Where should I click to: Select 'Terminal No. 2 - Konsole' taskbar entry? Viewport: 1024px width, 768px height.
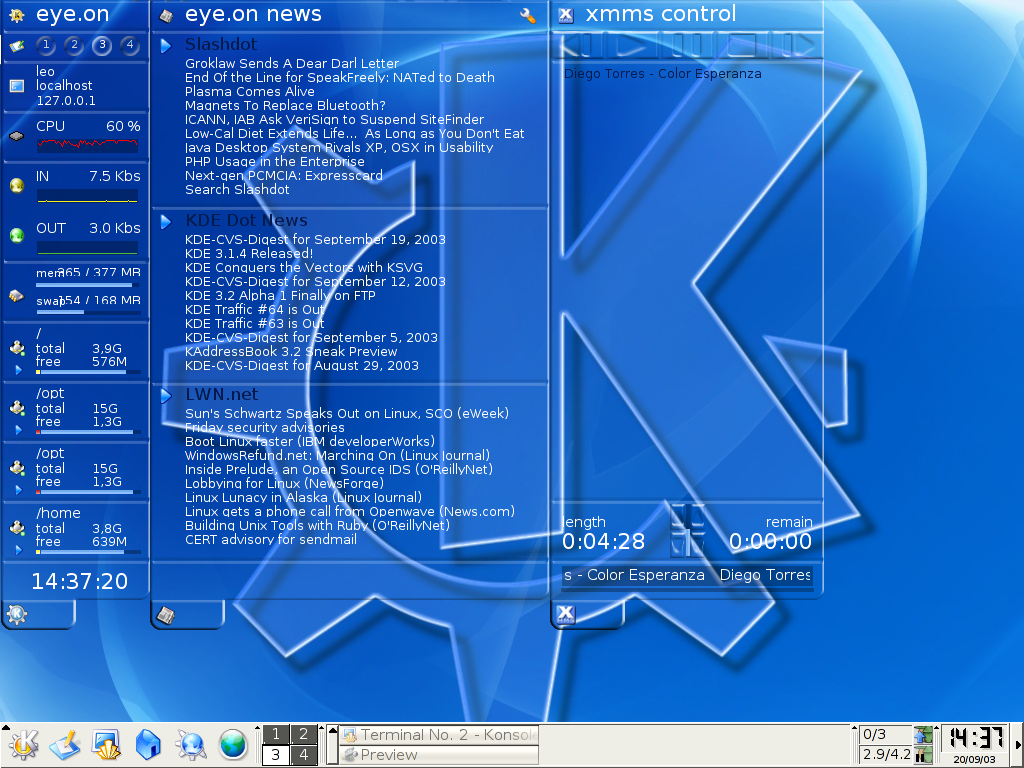pyautogui.click(x=440, y=735)
